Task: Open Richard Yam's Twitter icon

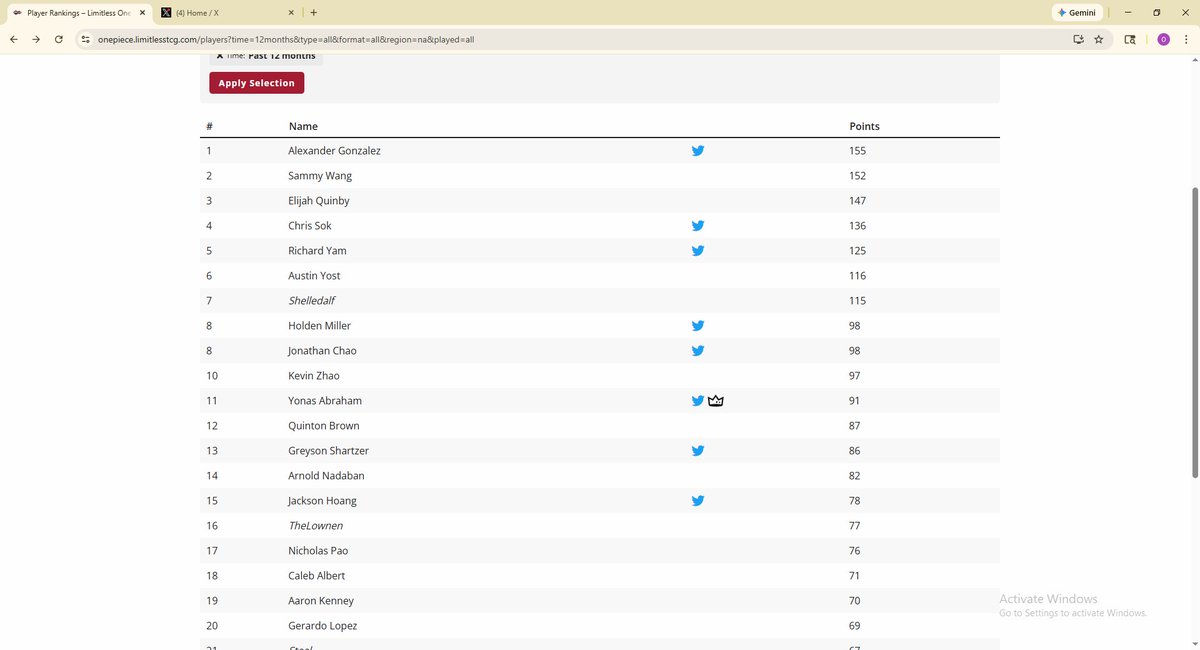Action: click(x=698, y=251)
